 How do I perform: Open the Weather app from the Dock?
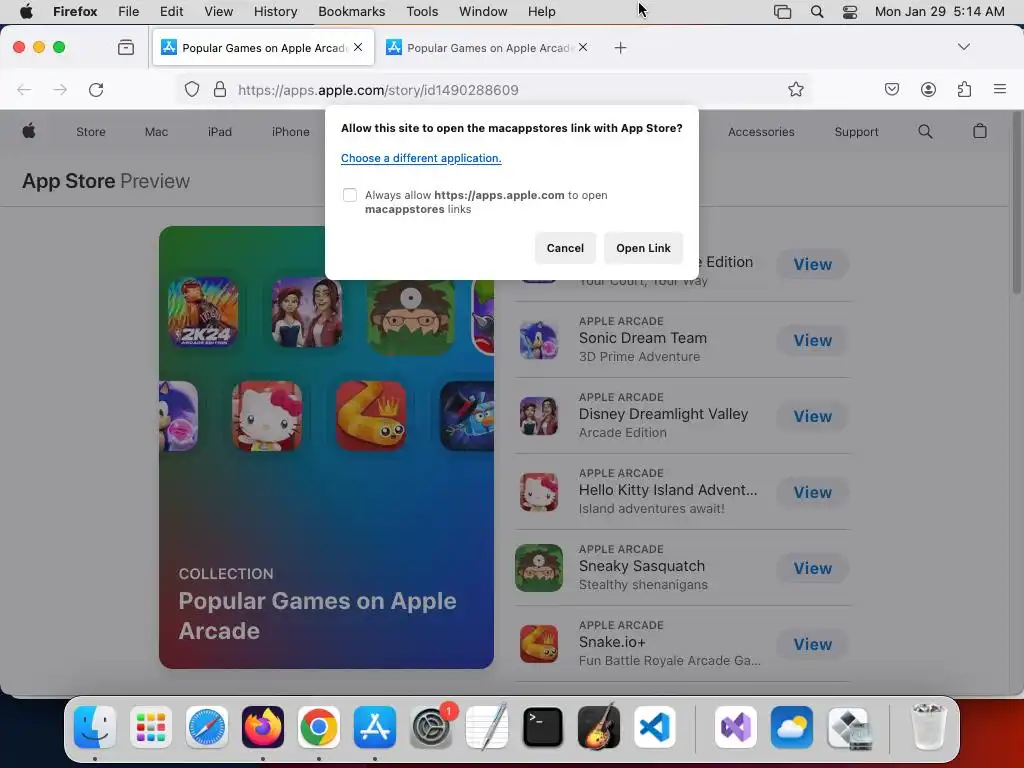coord(792,727)
